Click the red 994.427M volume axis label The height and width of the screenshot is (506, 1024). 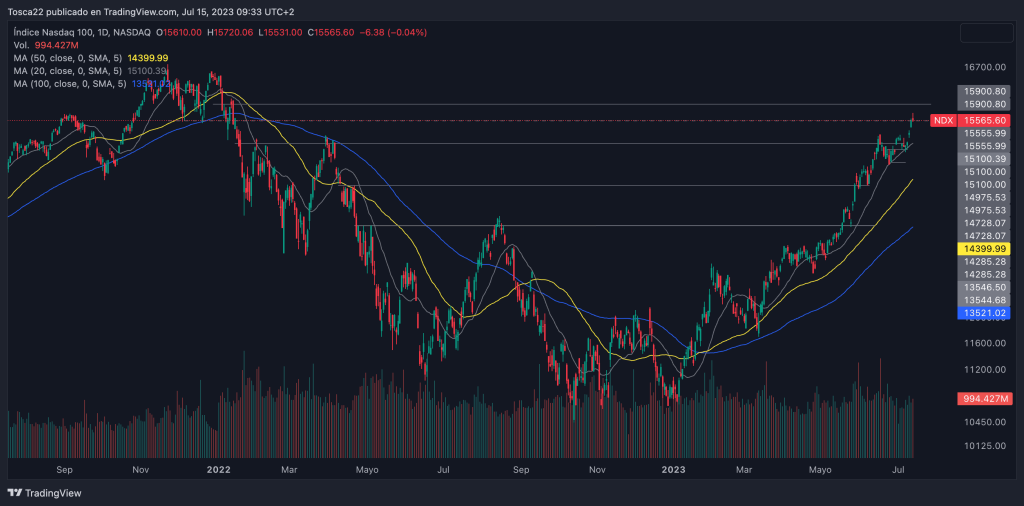pos(985,398)
